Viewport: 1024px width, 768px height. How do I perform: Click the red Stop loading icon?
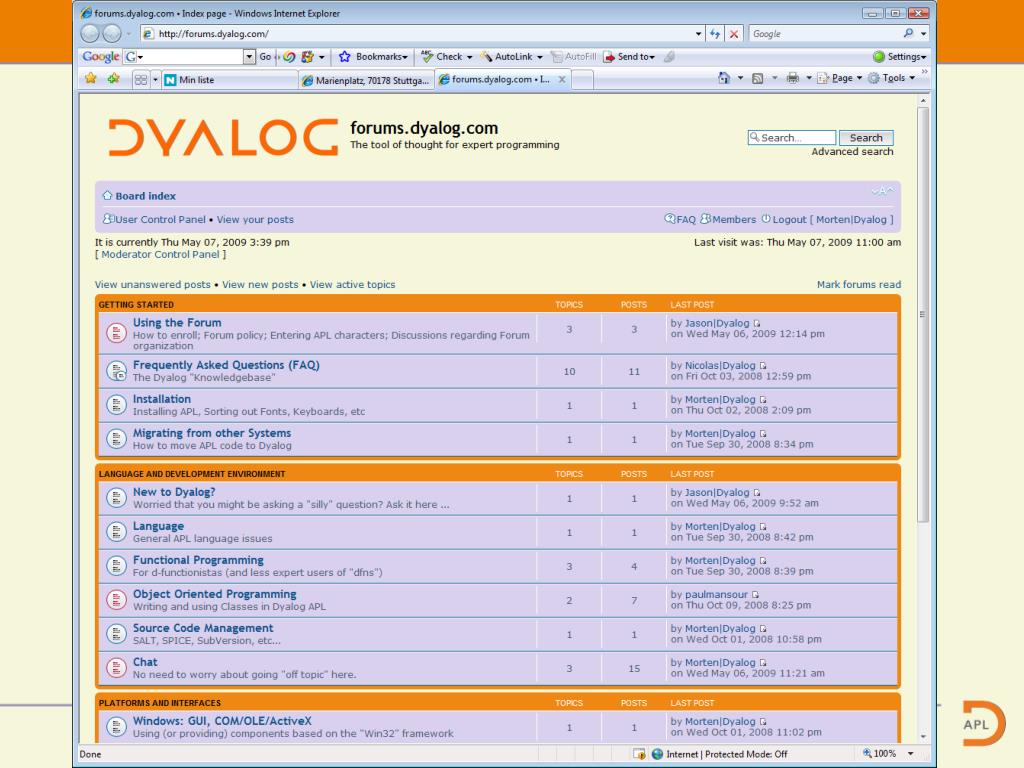click(734, 34)
